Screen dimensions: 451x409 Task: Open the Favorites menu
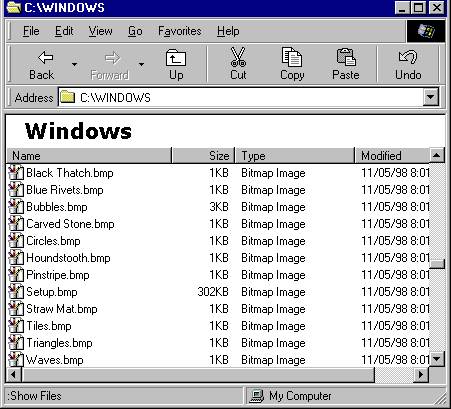[x=180, y=31]
